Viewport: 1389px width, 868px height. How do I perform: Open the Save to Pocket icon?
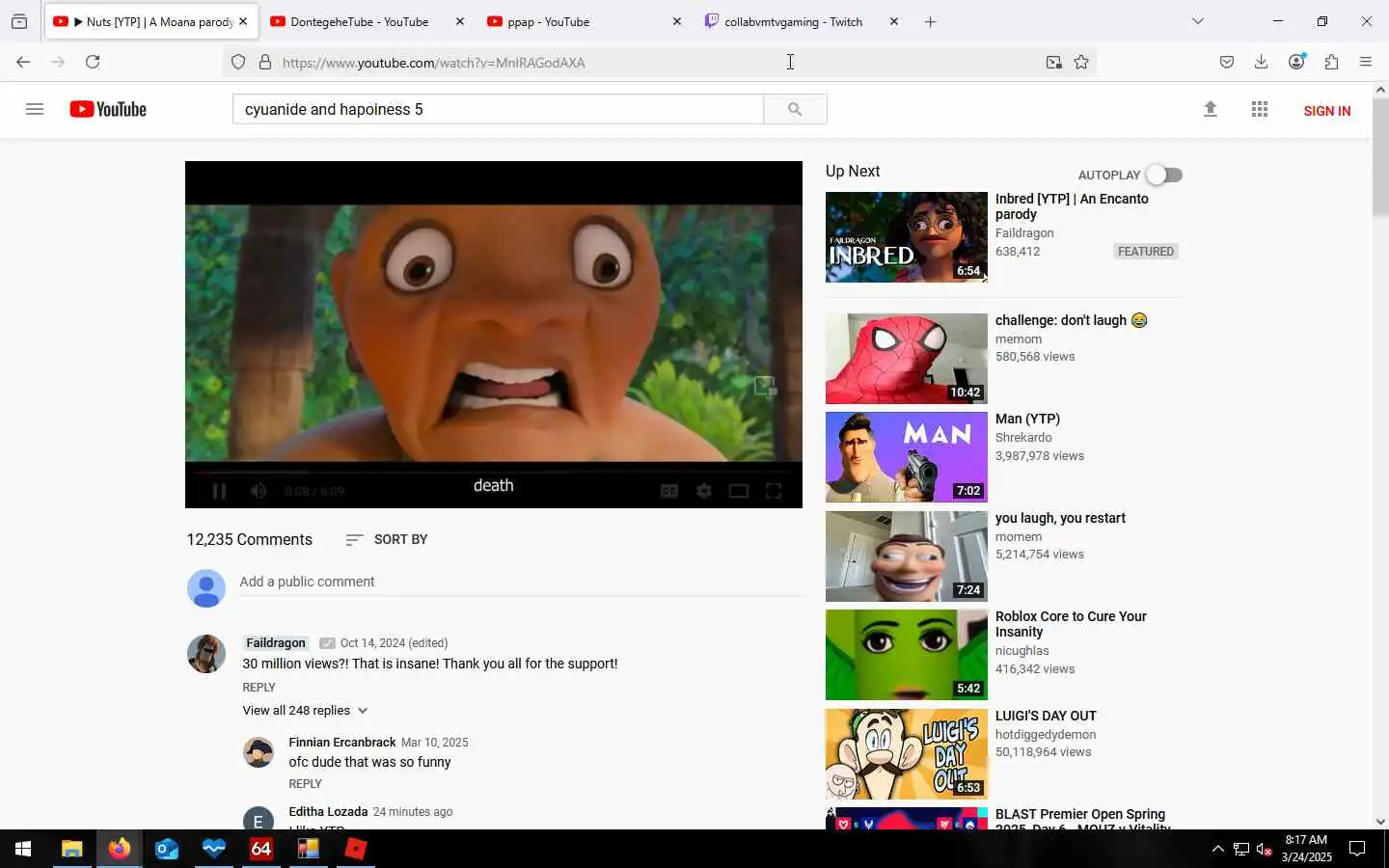pos(1227,62)
